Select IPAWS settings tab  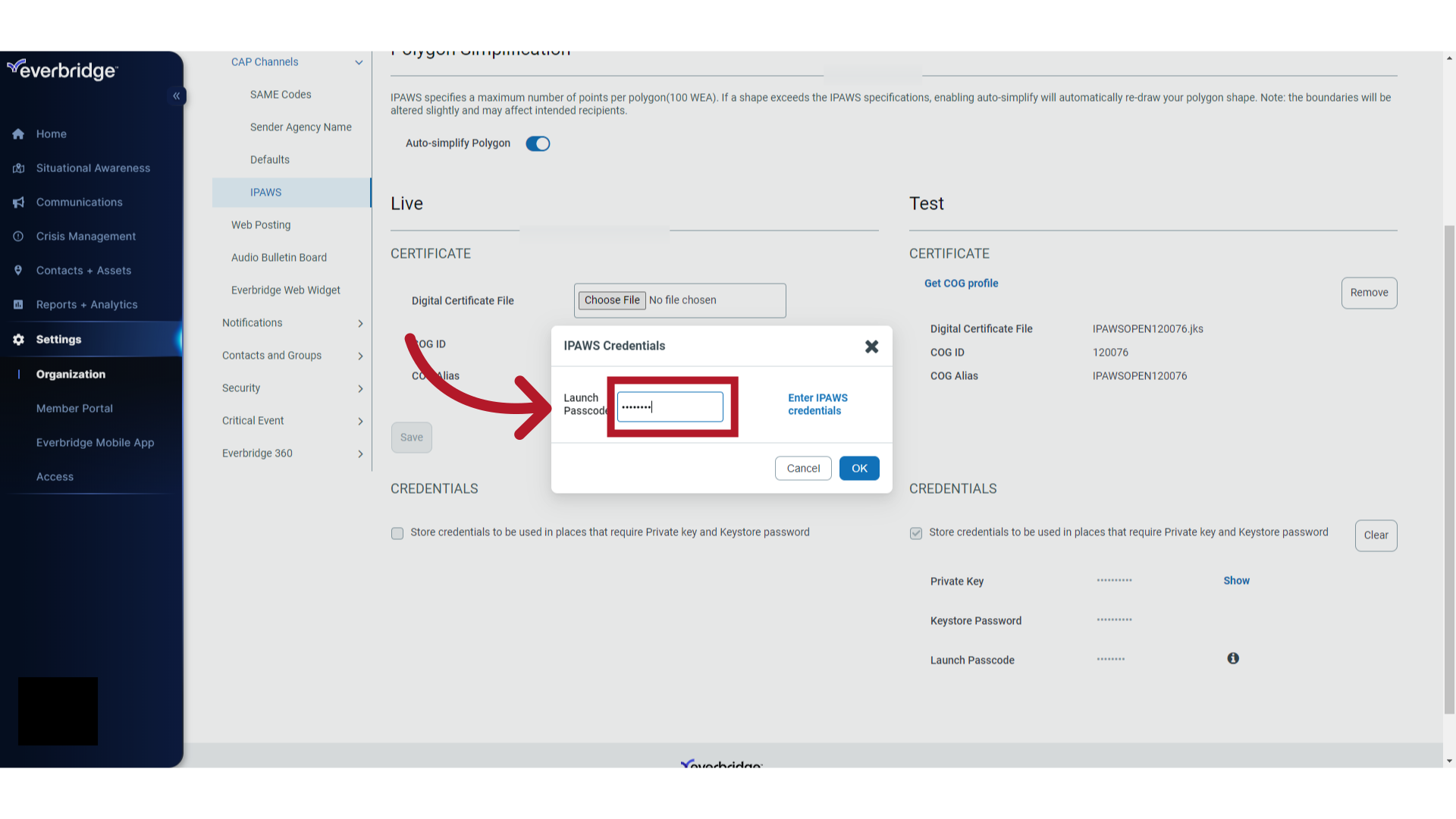tap(265, 192)
